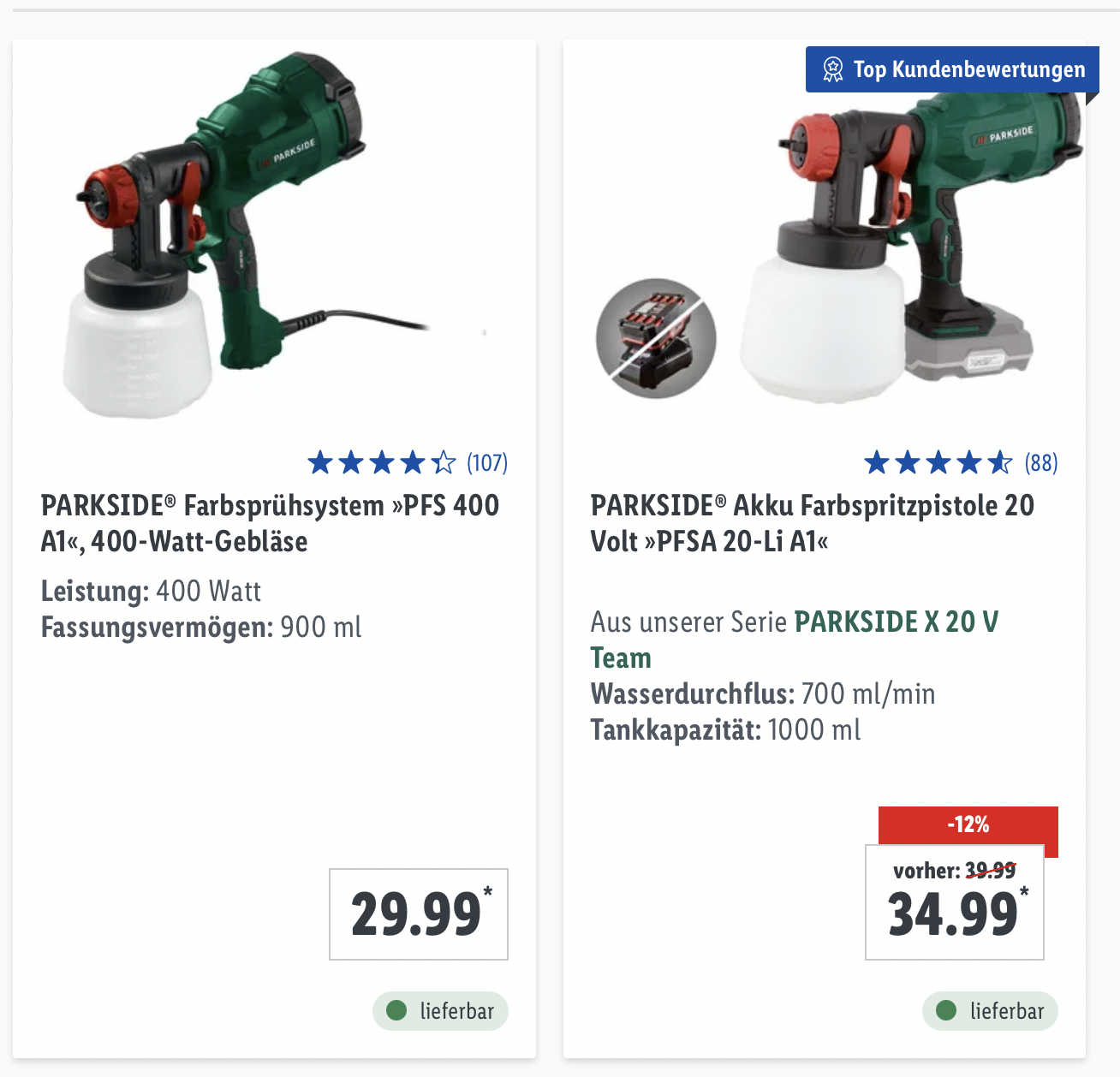Click the award ribbon icon in badge

pyautogui.click(x=832, y=69)
